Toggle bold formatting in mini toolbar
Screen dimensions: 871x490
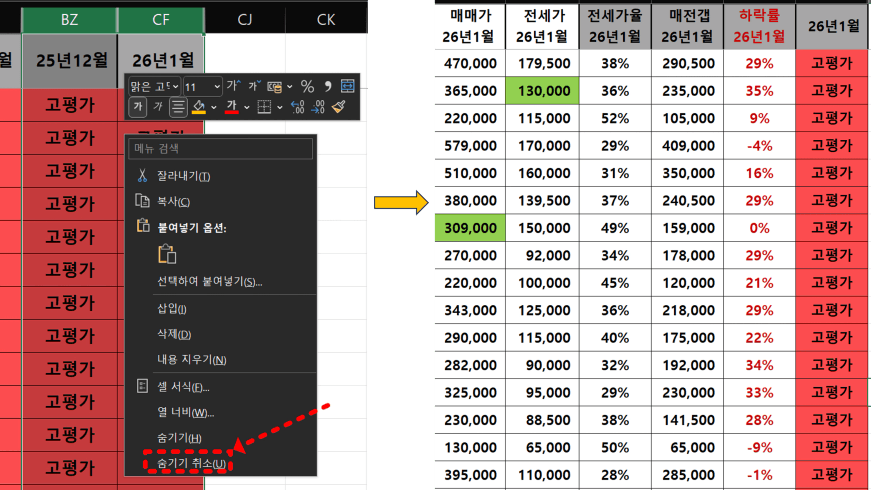coord(138,107)
